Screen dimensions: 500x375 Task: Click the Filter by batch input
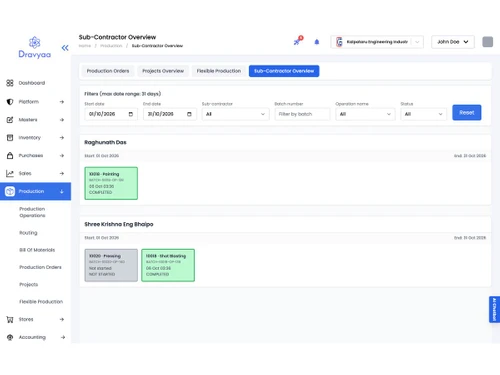(x=302, y=114)
